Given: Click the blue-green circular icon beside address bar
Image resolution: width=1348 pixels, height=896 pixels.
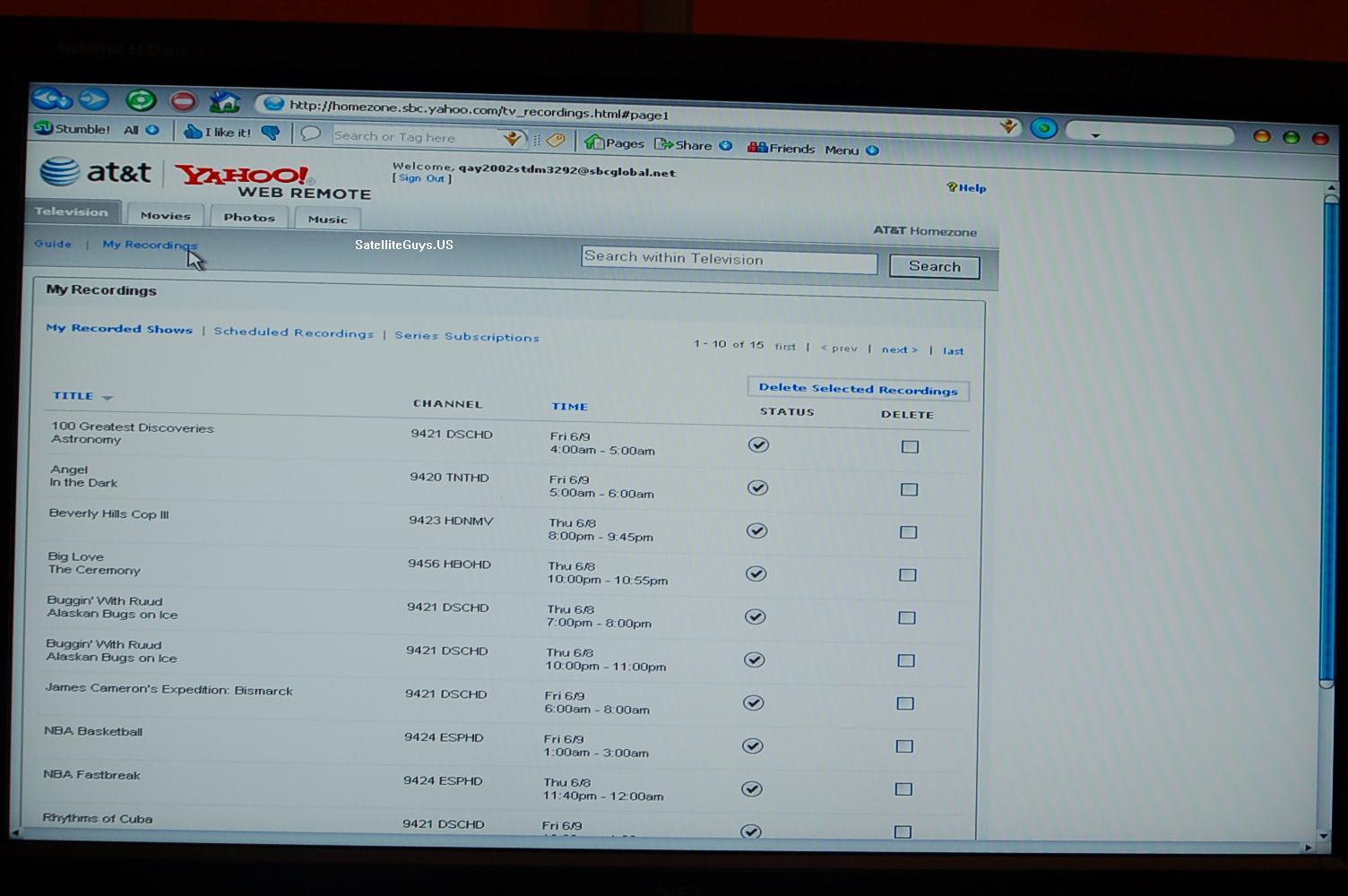Looking at the screenshot, I should (1043, 128).
